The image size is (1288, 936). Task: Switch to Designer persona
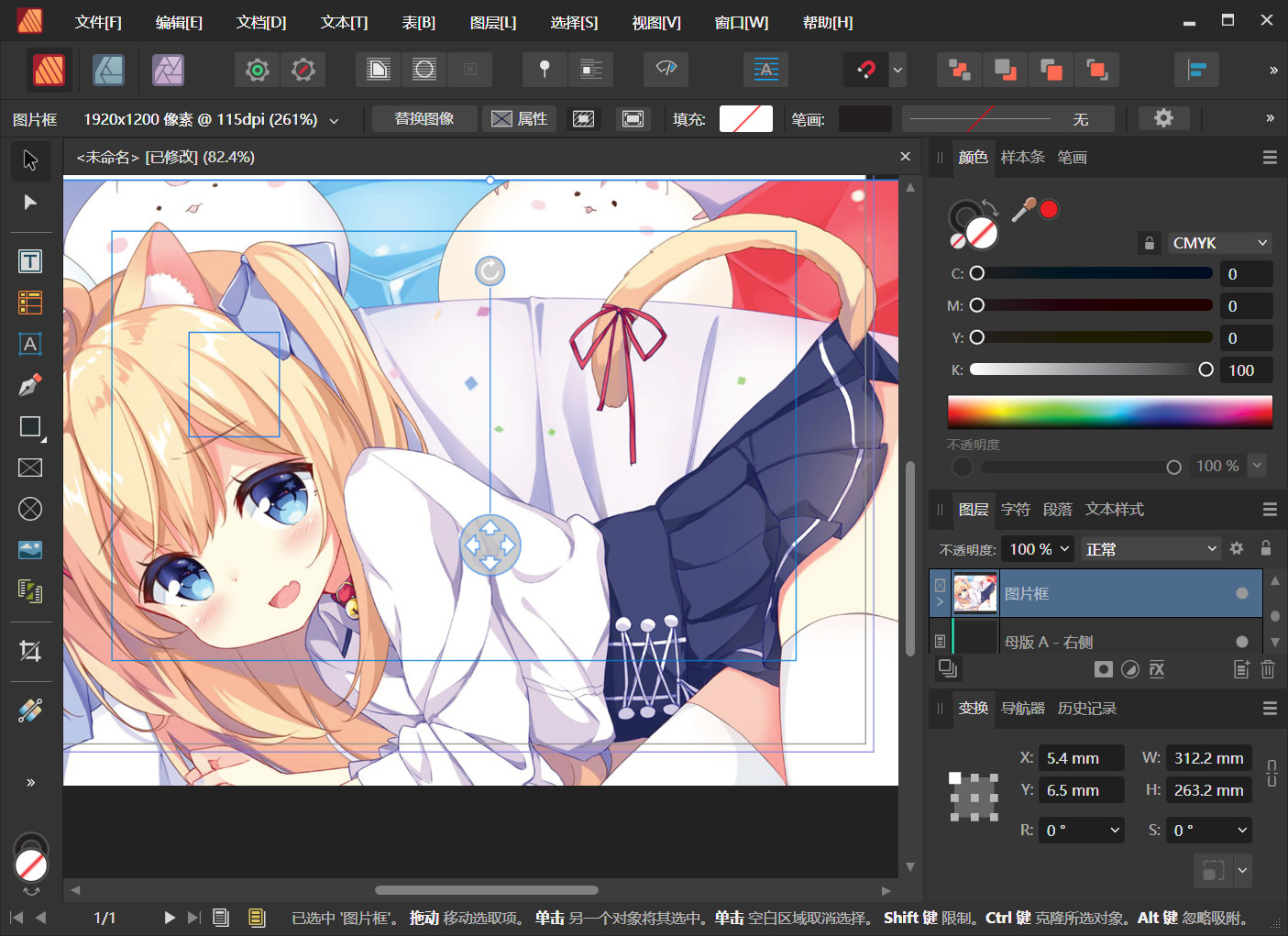pos(108,70)
